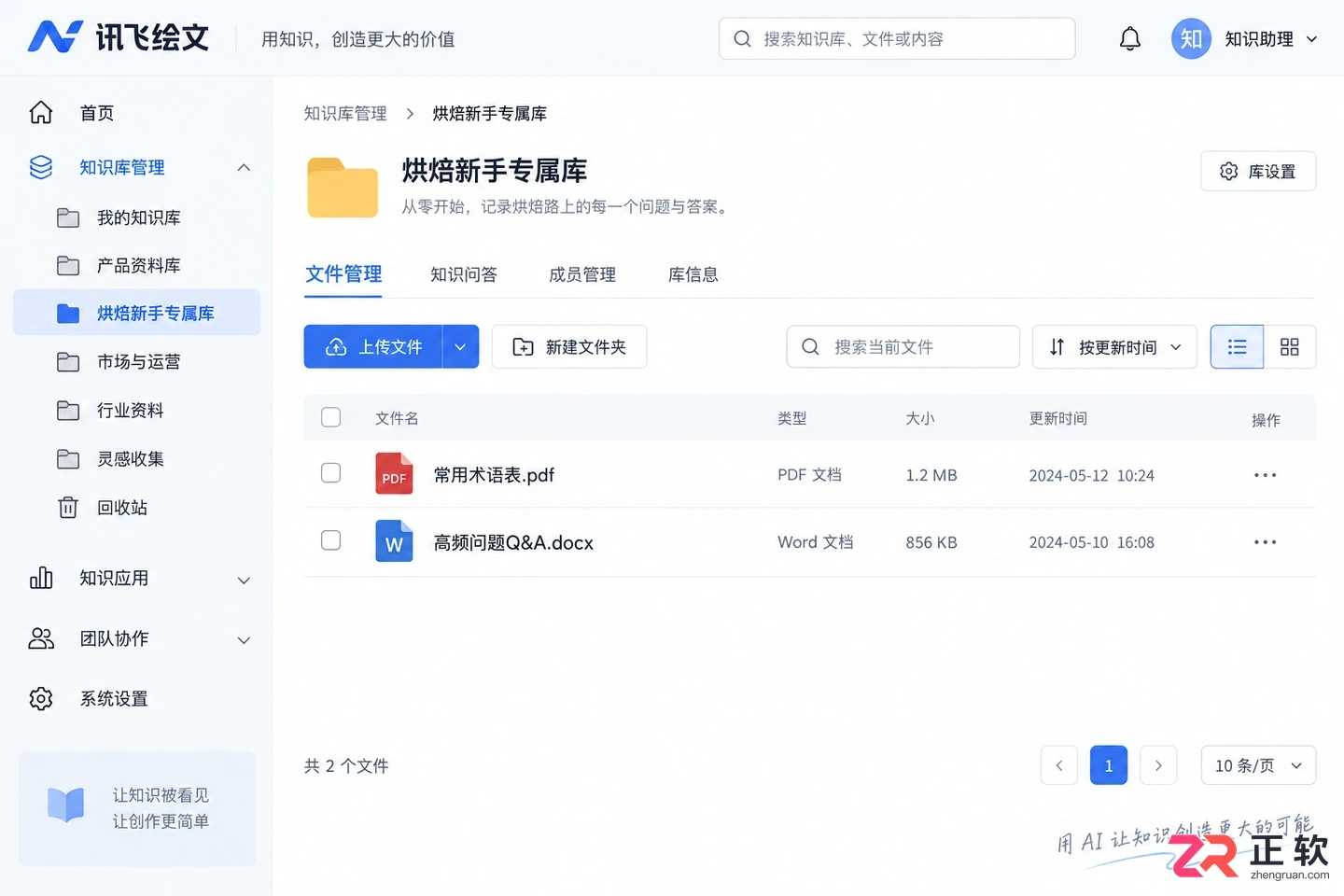Open more actions for 常用术语表.pdf

tap(1266, 475)
